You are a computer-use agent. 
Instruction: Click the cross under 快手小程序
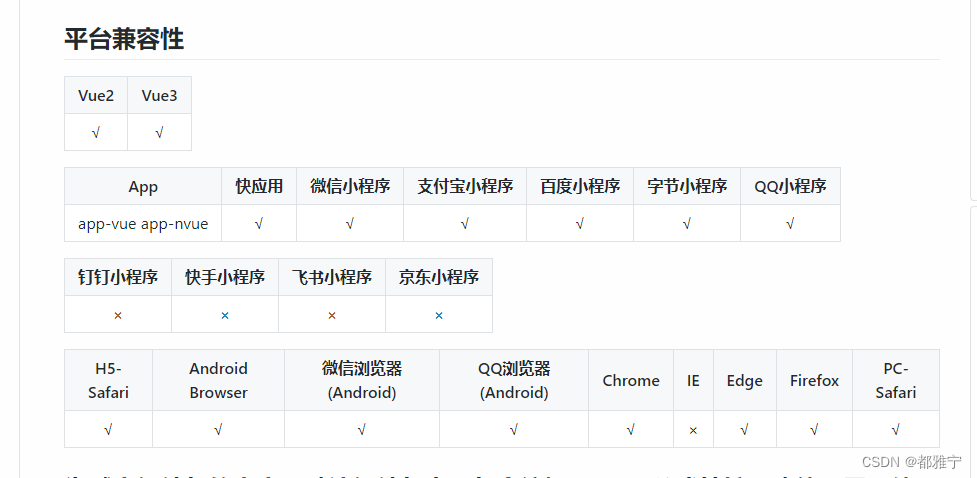coord(225,315)
